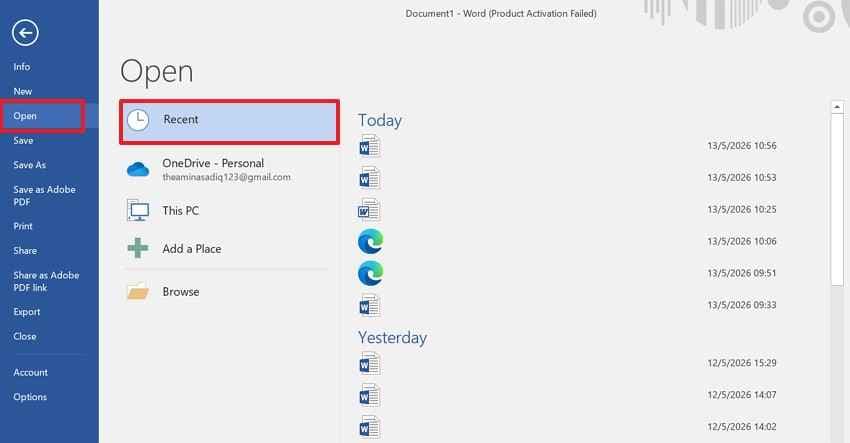Open the Word file dated 13/5/2026 10:56
The width and height of the screenshot is (850, 443).
click(x=370, y=146)
